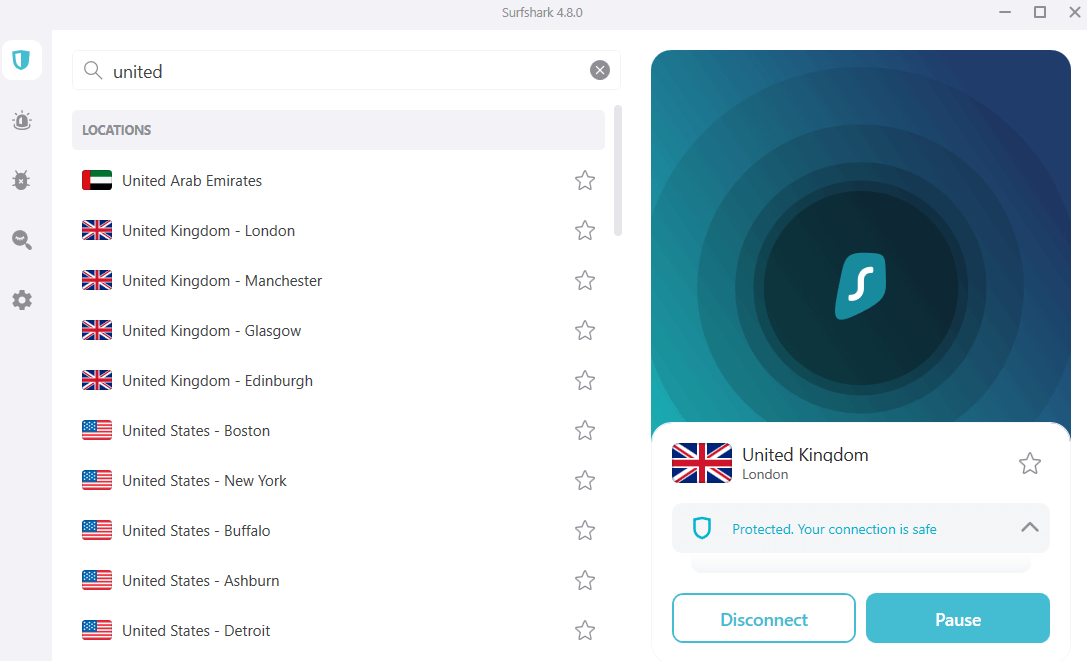This screenshot has height=661, width=1087.
Task: Open the Antivirus bug icon in sidebar
Action: 21,180
